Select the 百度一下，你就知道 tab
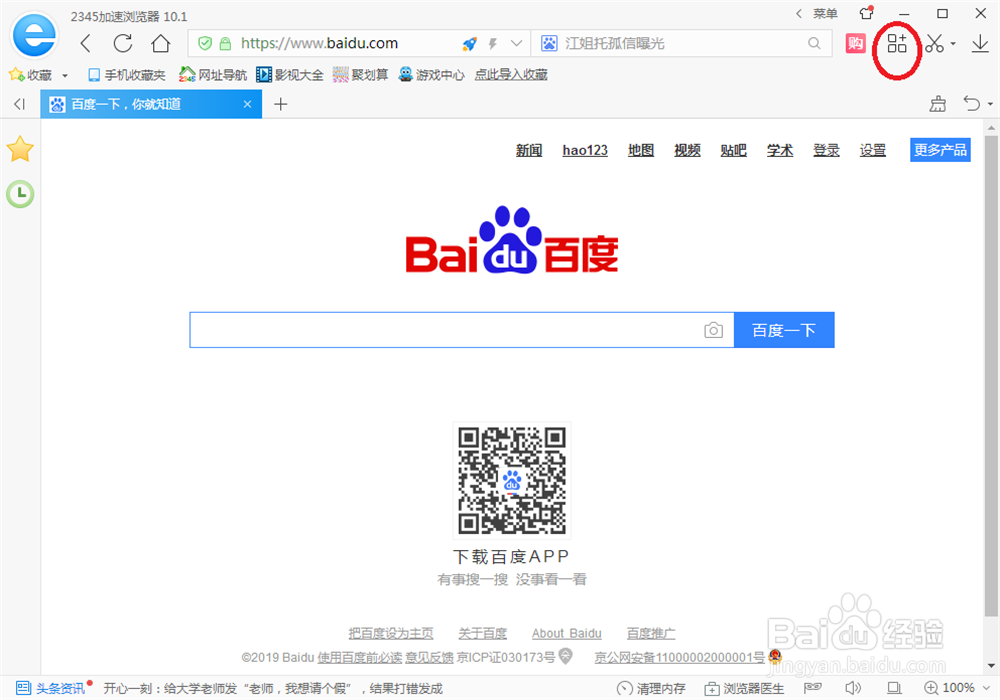This screenshot has height=700, width=1000. click(151, 104)
